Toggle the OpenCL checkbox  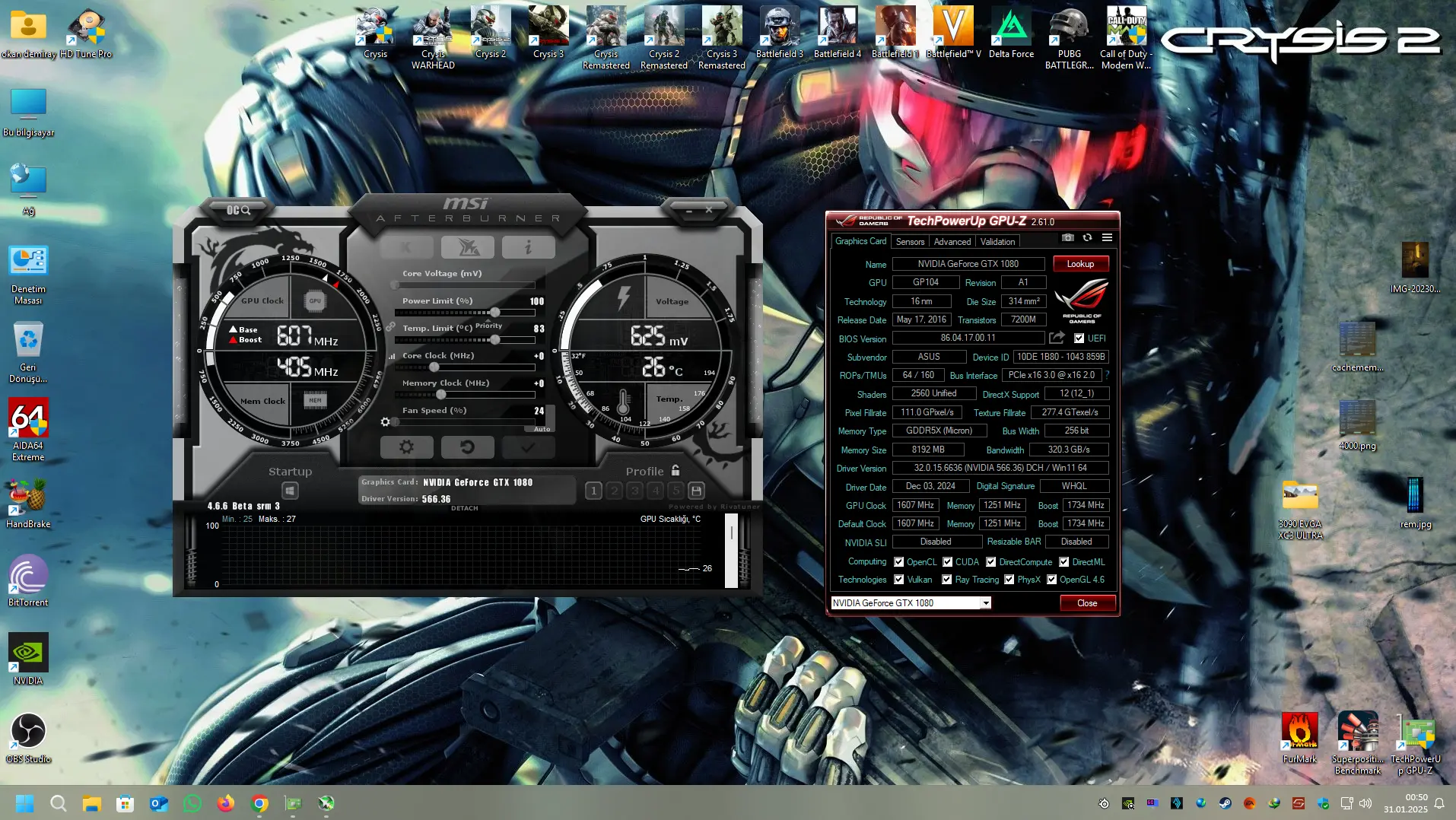(898, 562)
